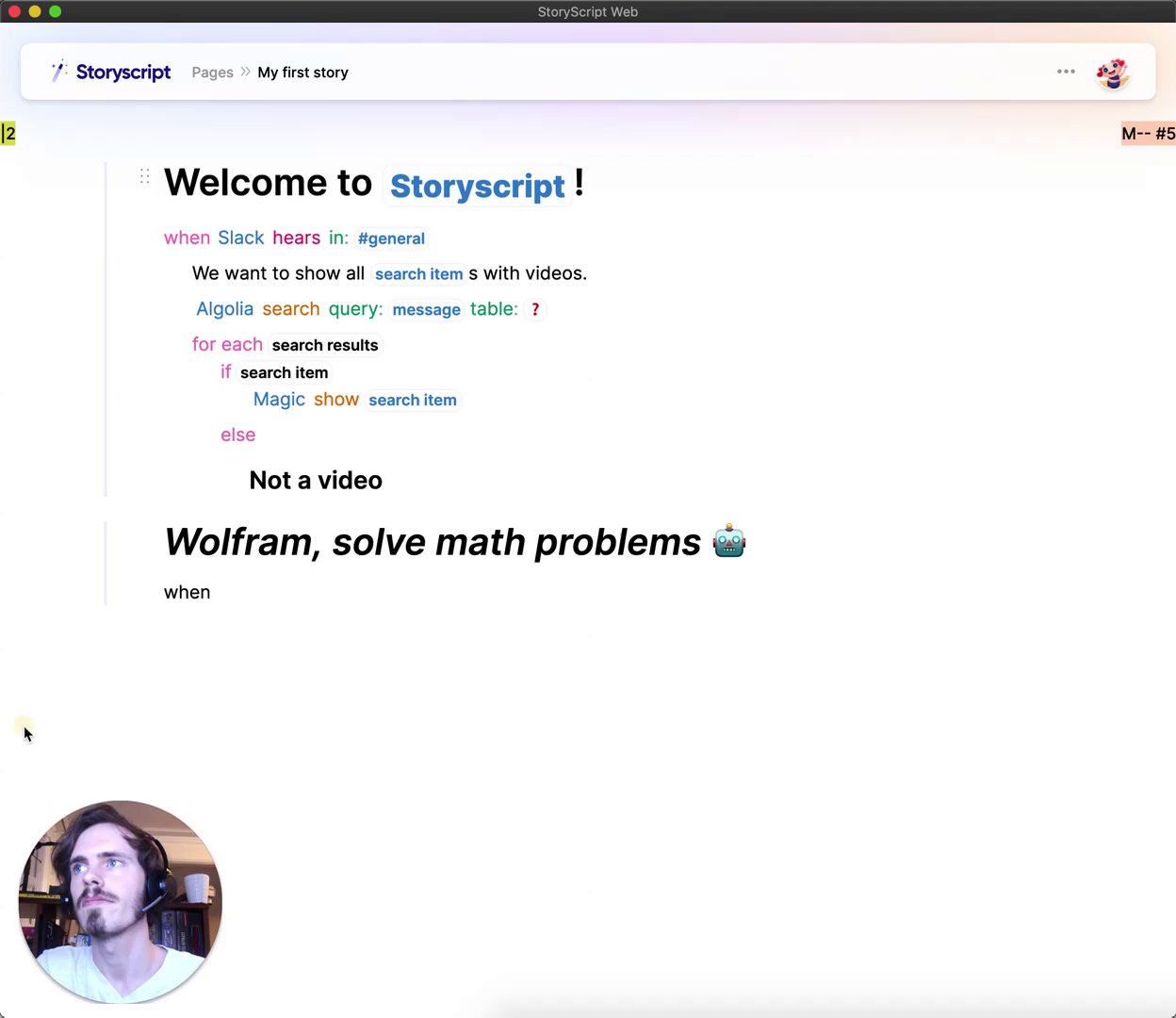The width and height of the screenshot is (1176, 1018).
Task: Click the orange 'search' action after Algolia
Action: point(291,309)
